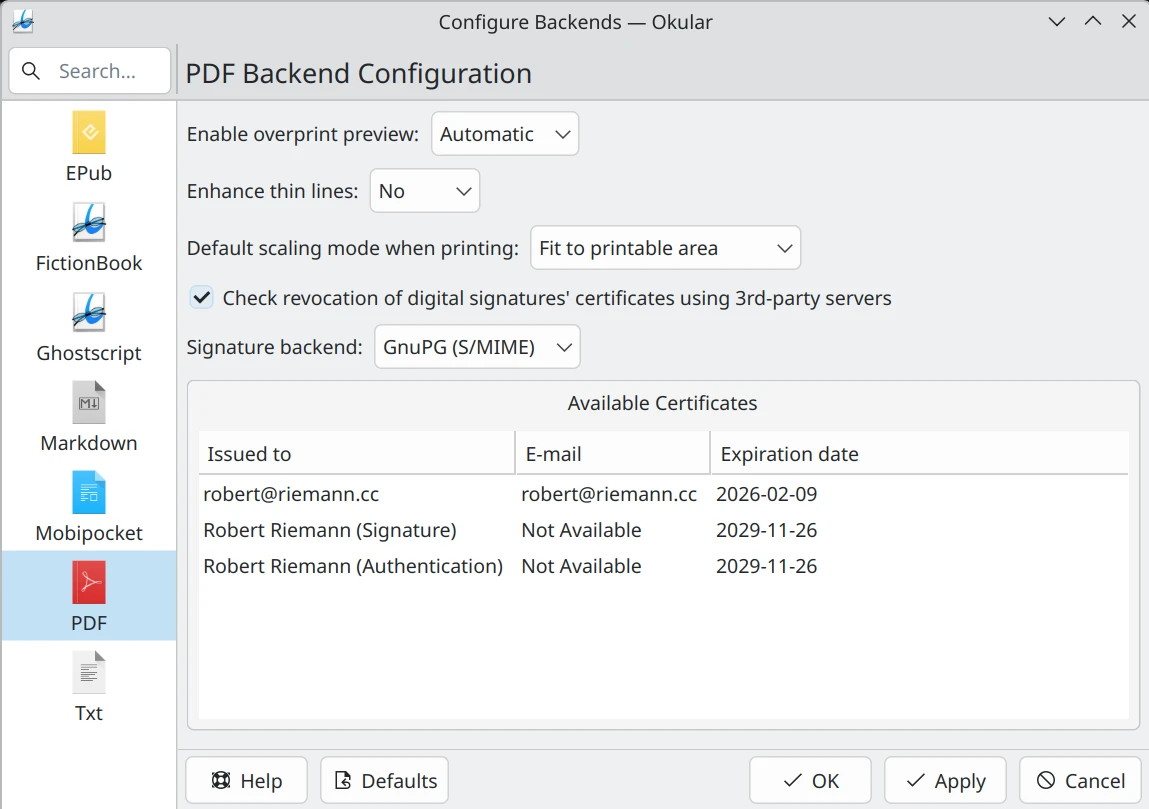Click the Signature row's 2029-11-26 date
The height and width of the screenshot is (809, 1149).
click(766, 530)
